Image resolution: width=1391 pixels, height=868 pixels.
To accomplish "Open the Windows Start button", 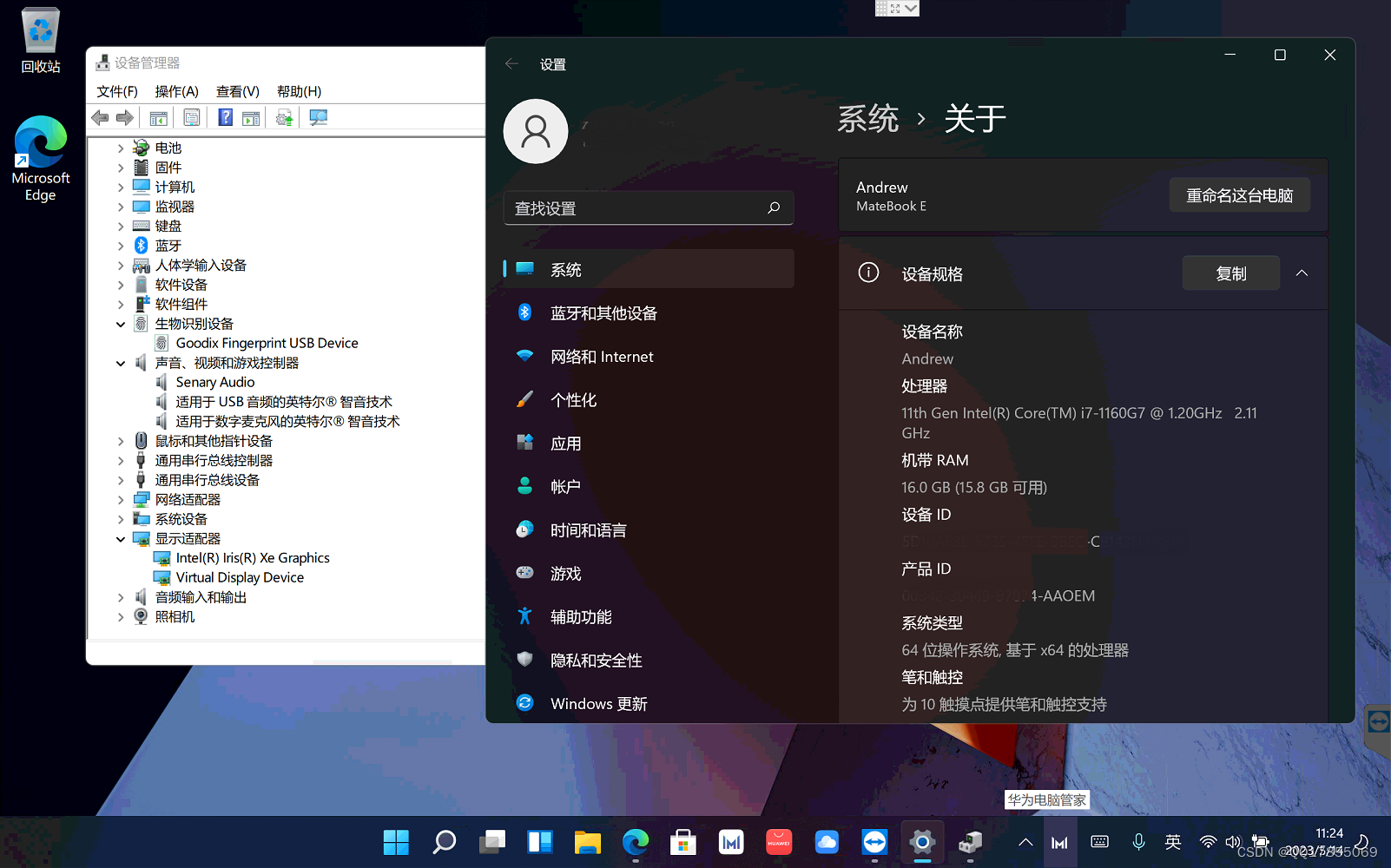I will 396,841.
